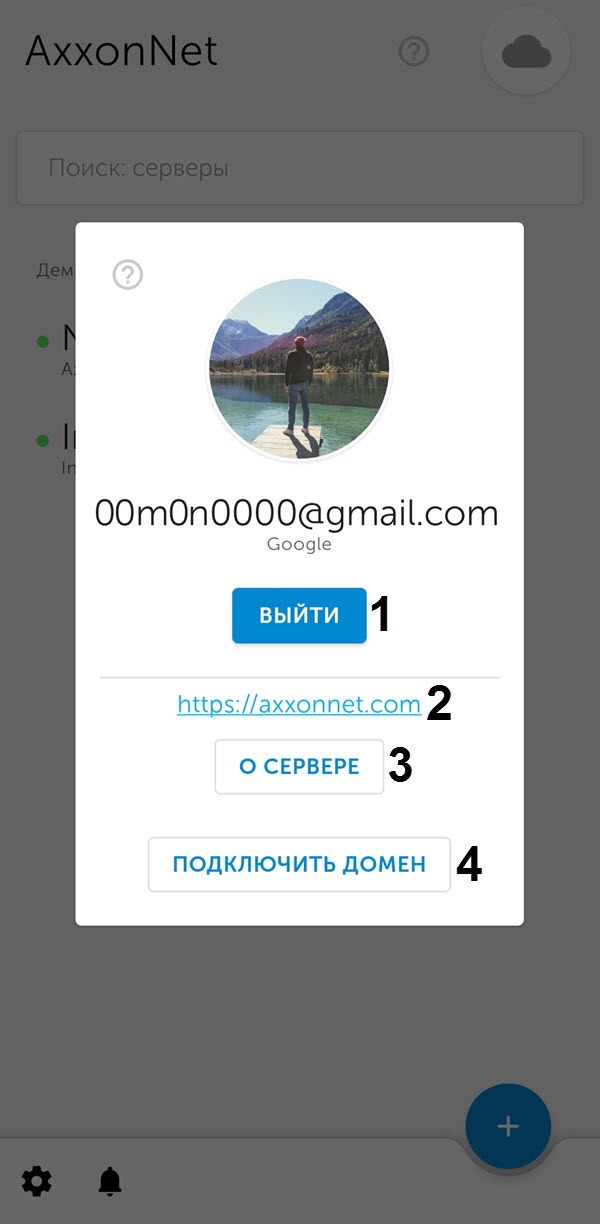The height and width of the screenshot is (1224, 600).
Task: Open settings via the gear icon
Action: [x=37, y=1181]
